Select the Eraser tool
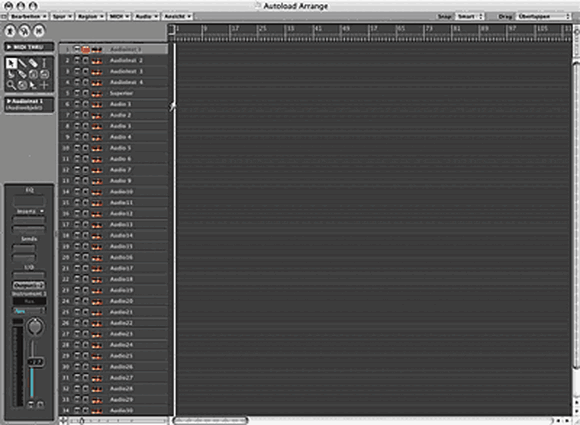This screenshot has width=580, height=425. (x=33, y=63)
